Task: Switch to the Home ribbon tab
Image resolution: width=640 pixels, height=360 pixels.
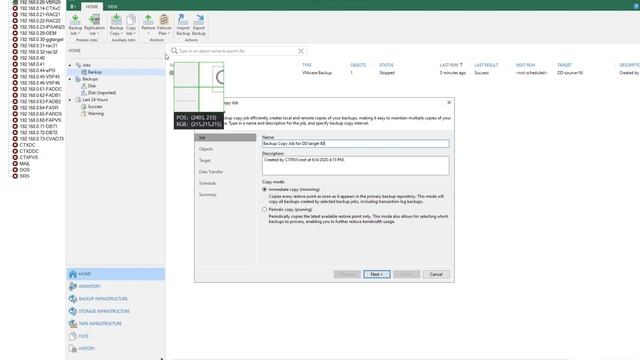Action: (x=92, y=7)
